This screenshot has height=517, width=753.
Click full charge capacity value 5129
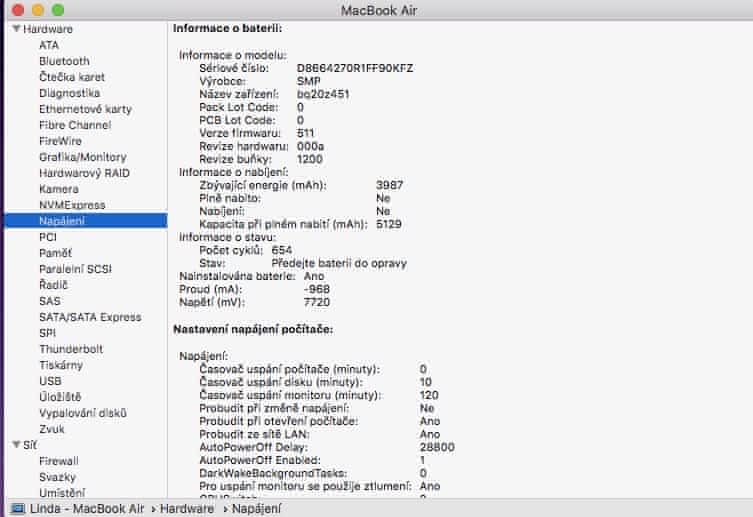pos(389,224)
